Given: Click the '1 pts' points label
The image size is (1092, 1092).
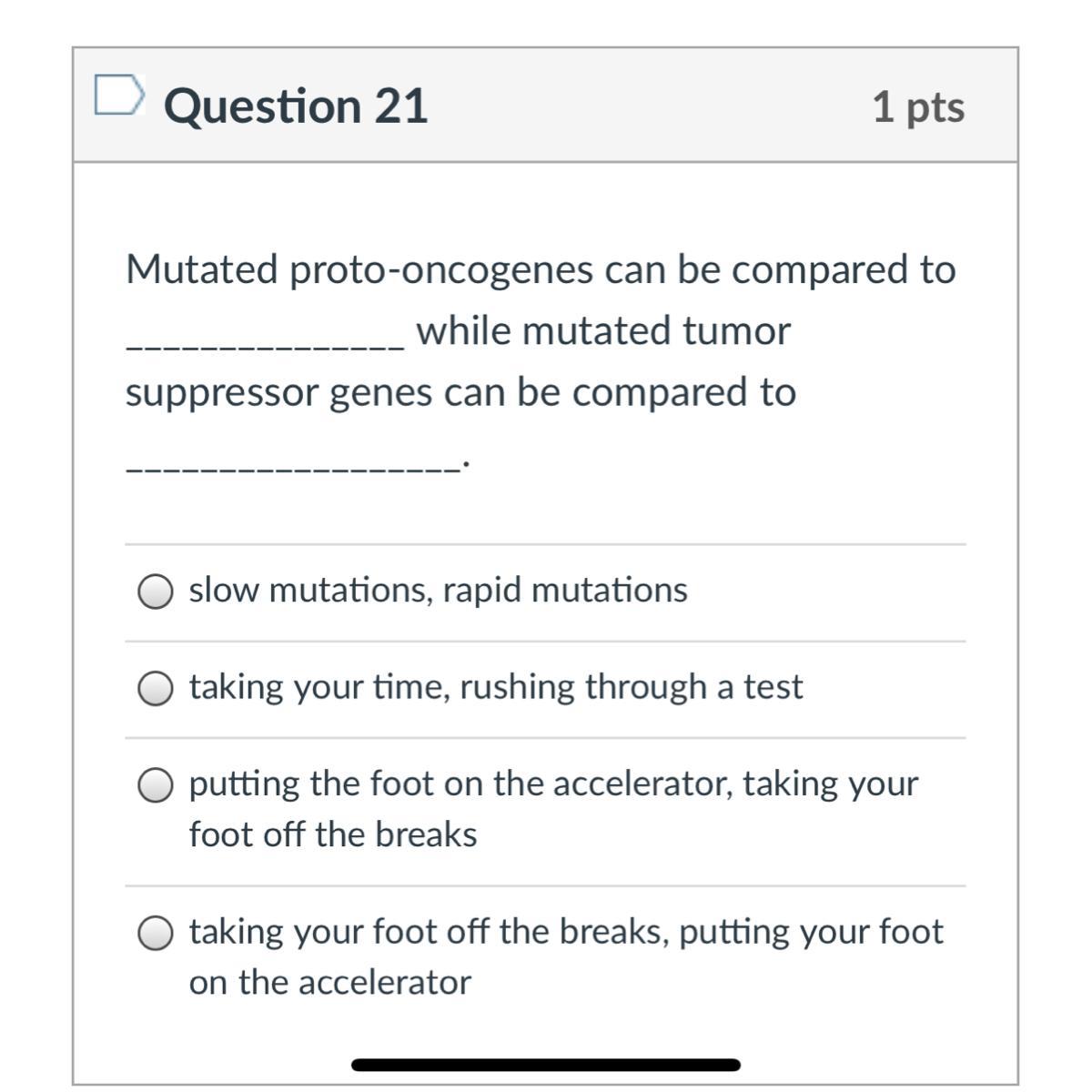Looking at the screenshot, I should pos(917,106).
